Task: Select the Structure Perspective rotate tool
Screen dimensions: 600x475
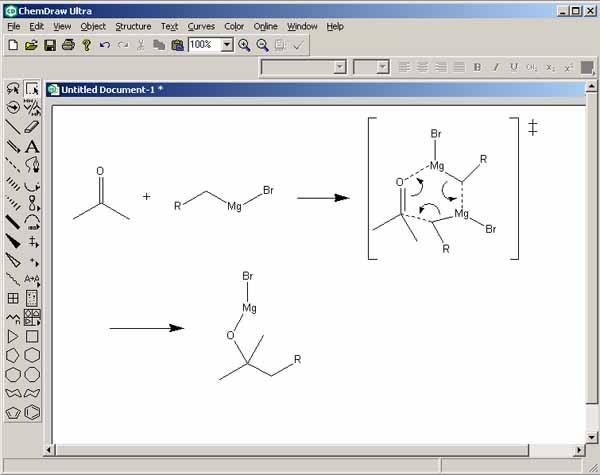Action: [x=13, y=108]
